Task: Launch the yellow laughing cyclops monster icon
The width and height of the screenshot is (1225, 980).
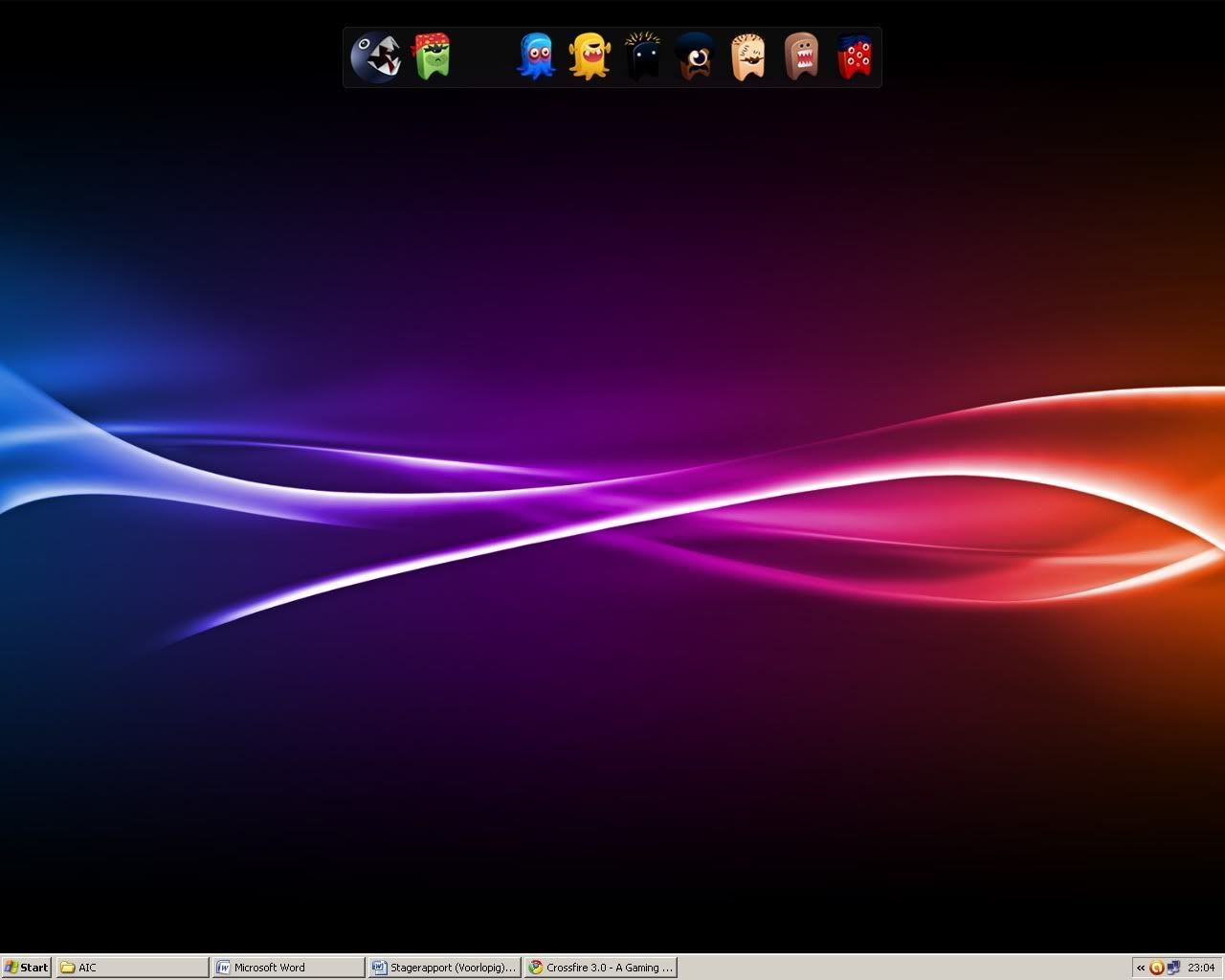Action: (x=590, y=56)
